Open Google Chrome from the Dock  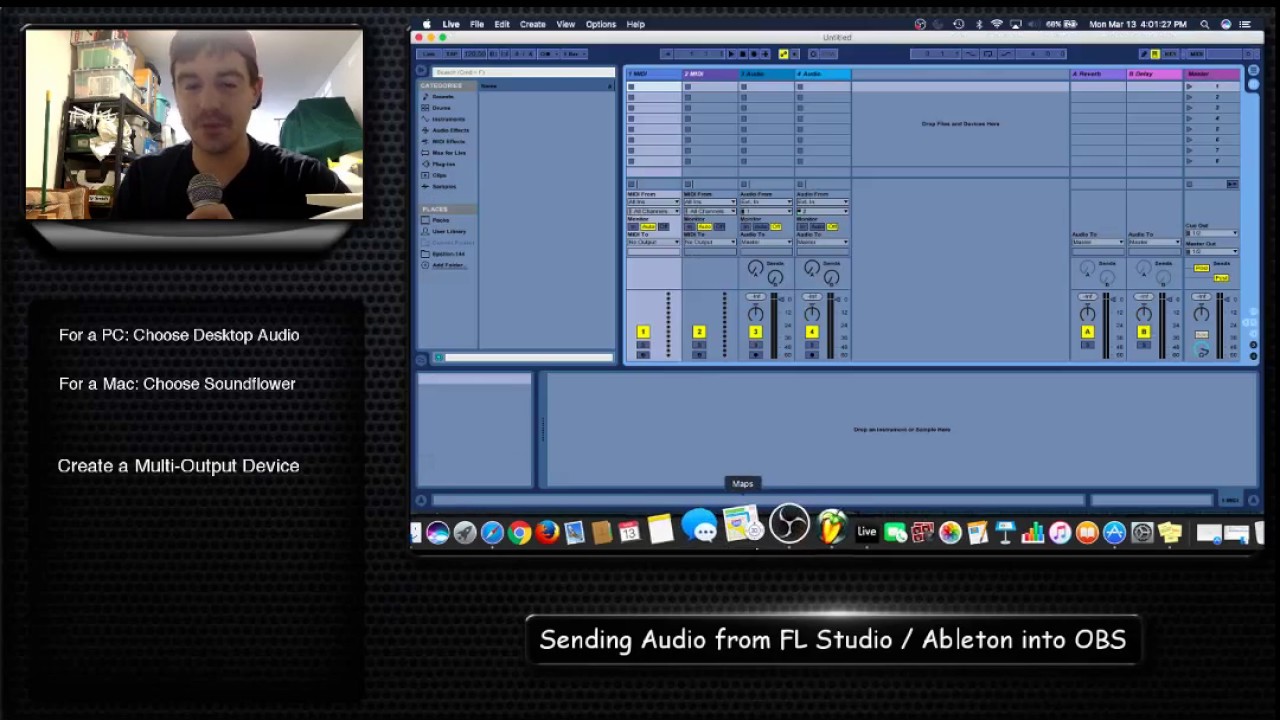[519, 533]
